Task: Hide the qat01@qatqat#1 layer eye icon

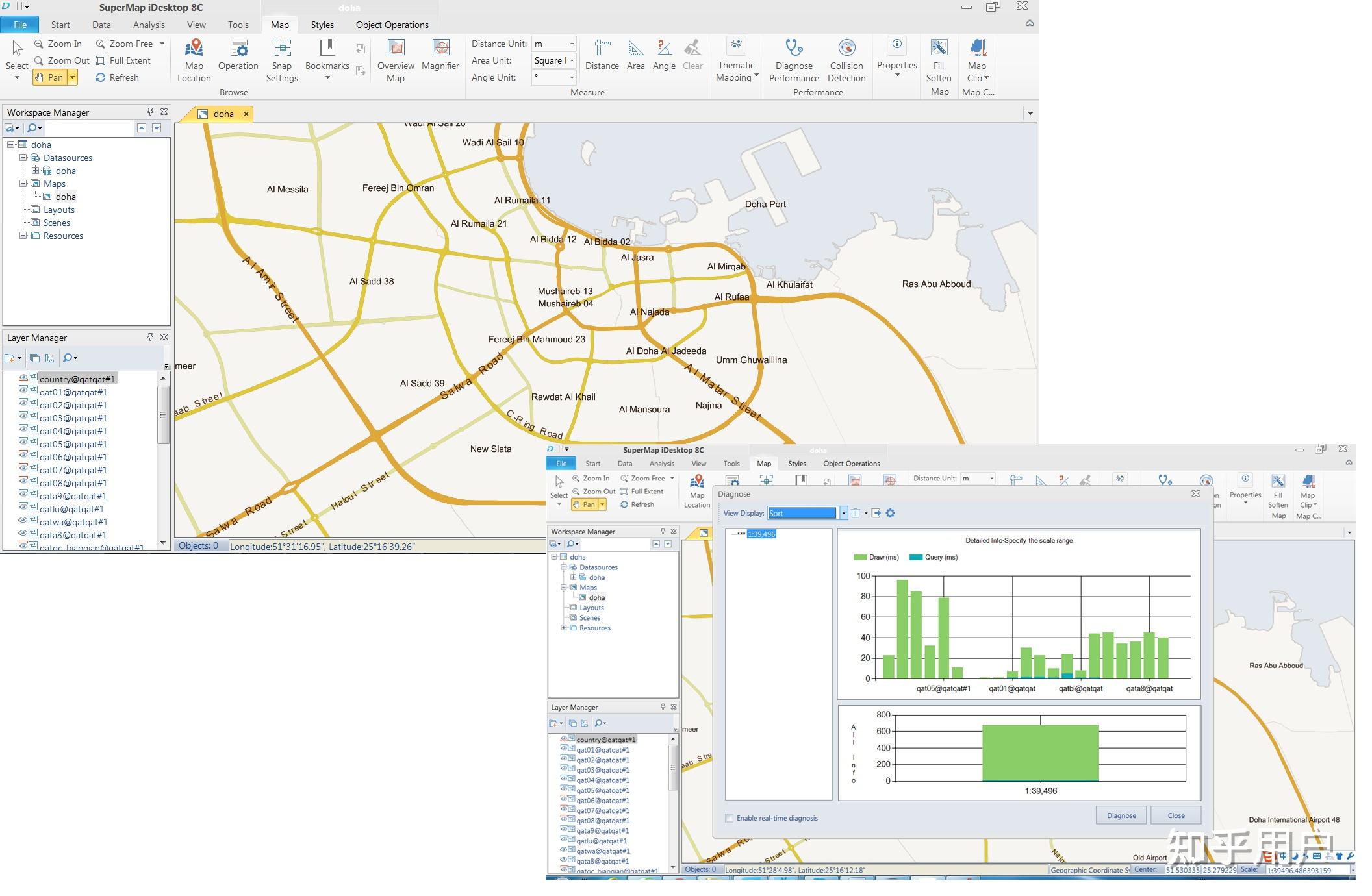Action: pos(23,391)
